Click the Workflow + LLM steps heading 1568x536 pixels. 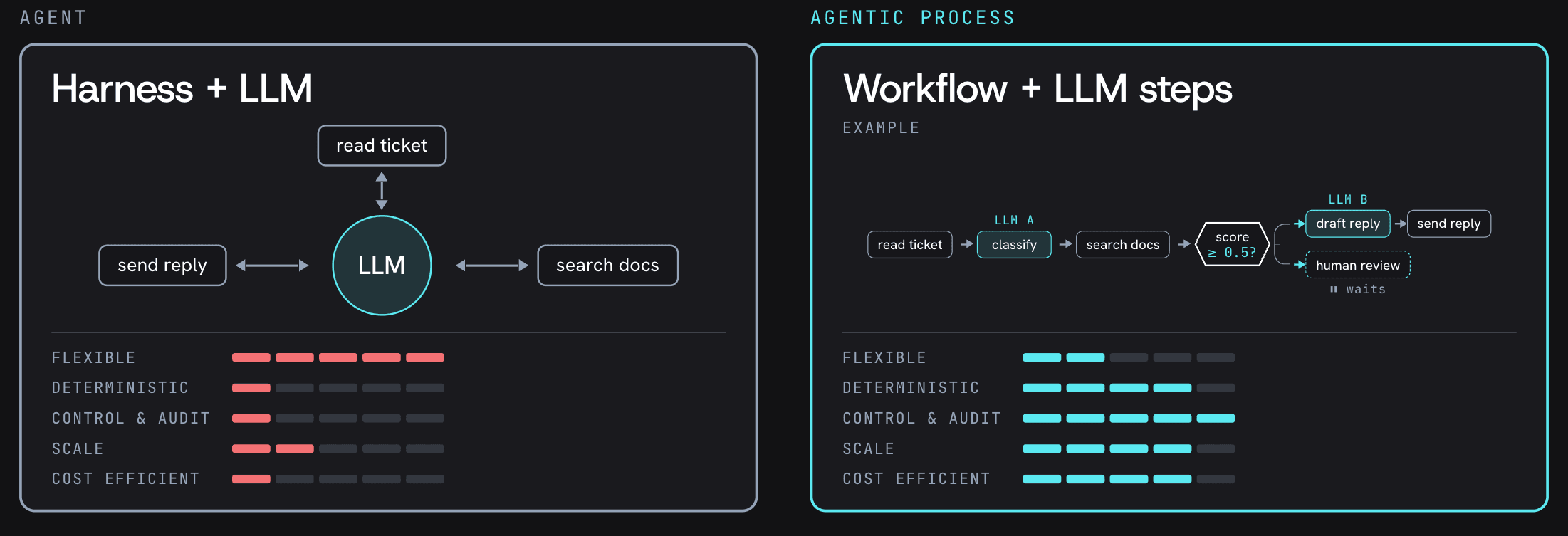pyautogui.click(x=1038, y=89)
